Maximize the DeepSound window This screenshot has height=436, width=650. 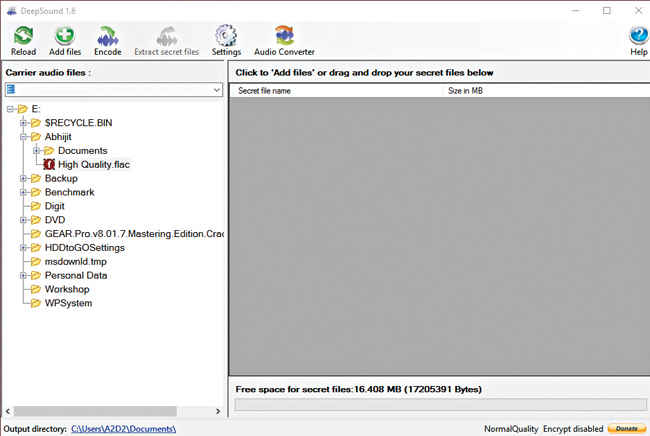click(x=606, y=11)
